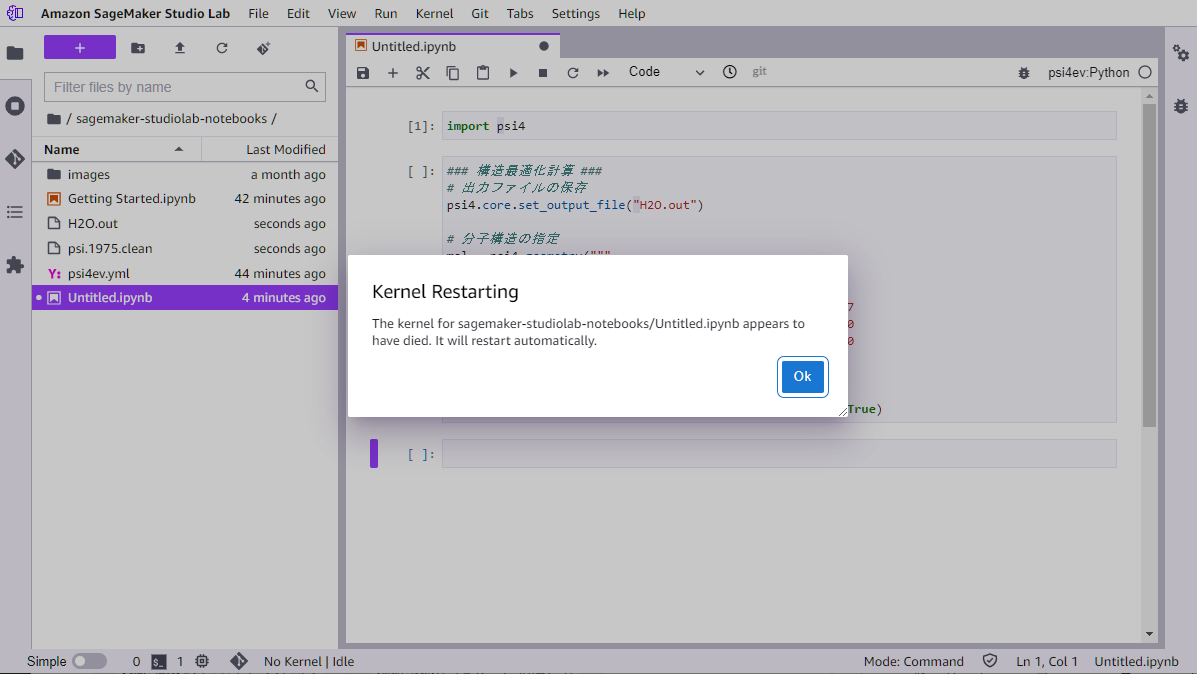Screen dimensions: 1197x674
Task: Open the right sidebar debugger panel
Action: [x=1181, y=106]
